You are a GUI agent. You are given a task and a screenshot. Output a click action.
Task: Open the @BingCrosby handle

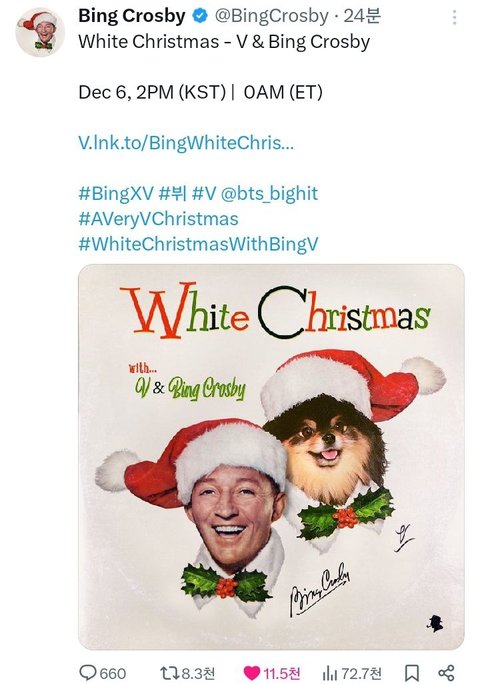(x=272, y=17)
